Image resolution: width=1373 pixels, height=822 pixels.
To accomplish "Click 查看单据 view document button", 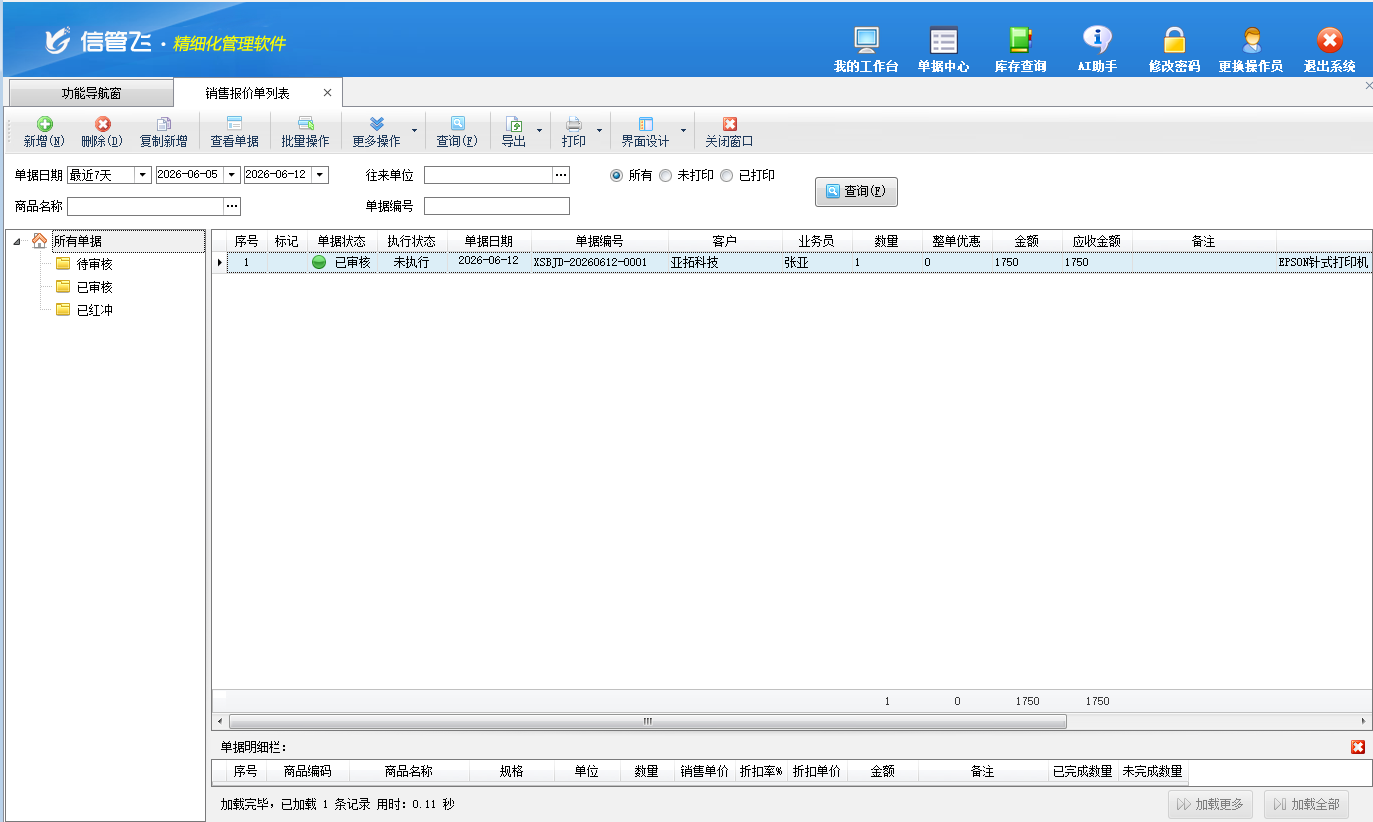I will tap(234, 132).
